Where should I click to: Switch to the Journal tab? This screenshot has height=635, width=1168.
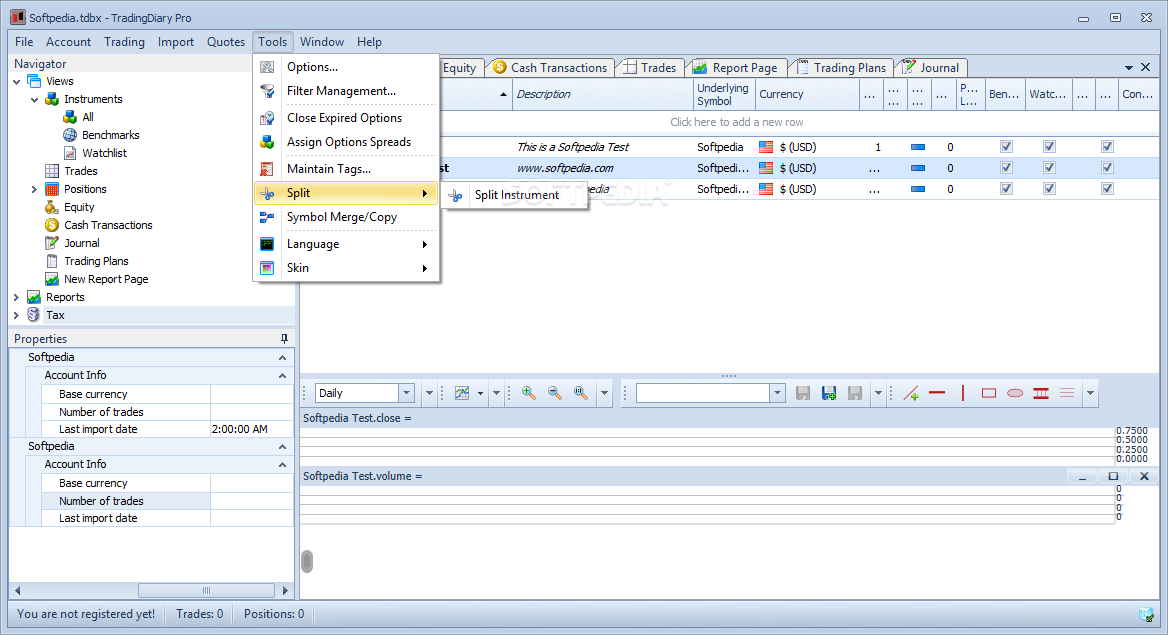931,68
